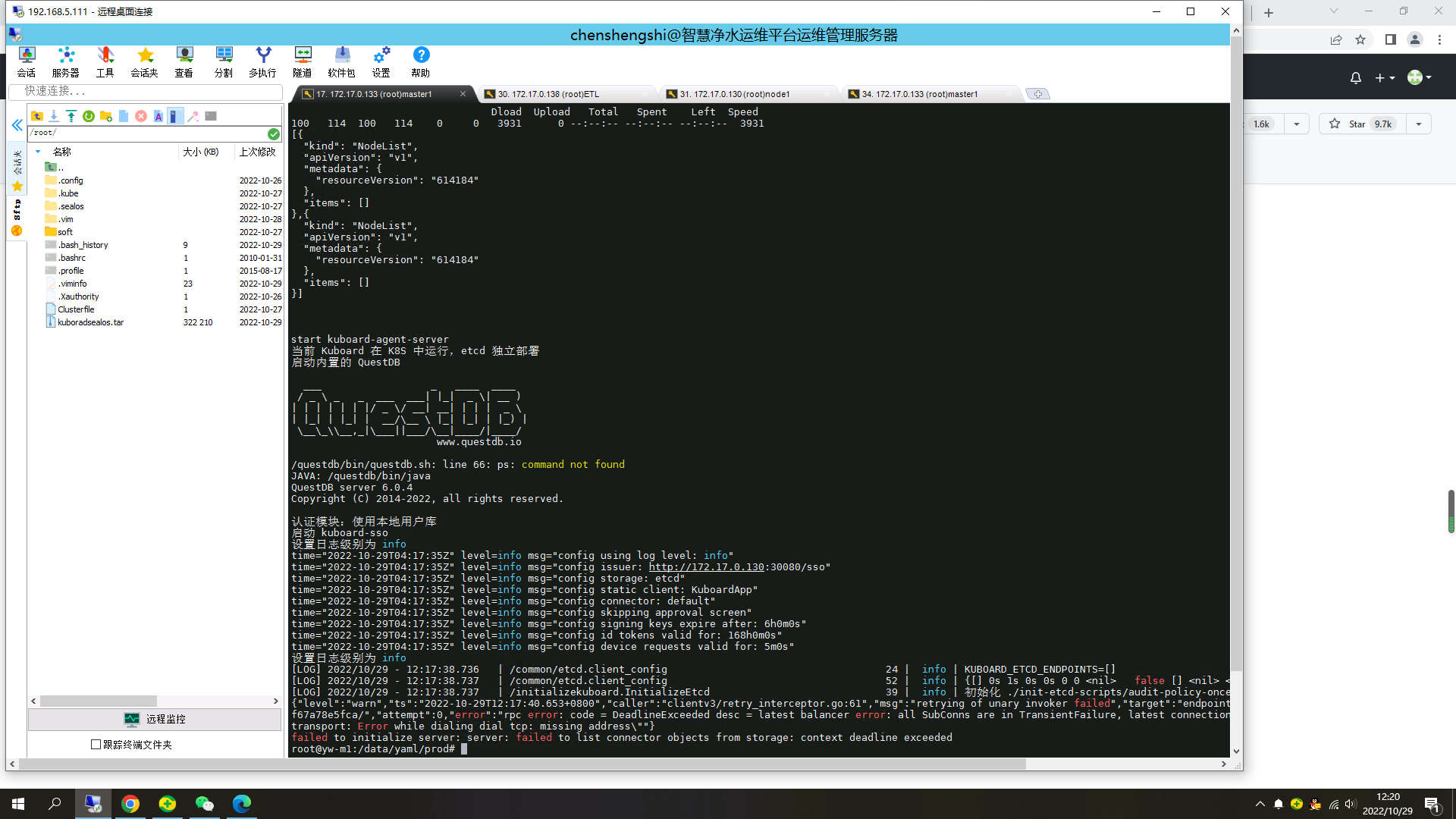Collapse the 名称 file tree root

(38, 152)
